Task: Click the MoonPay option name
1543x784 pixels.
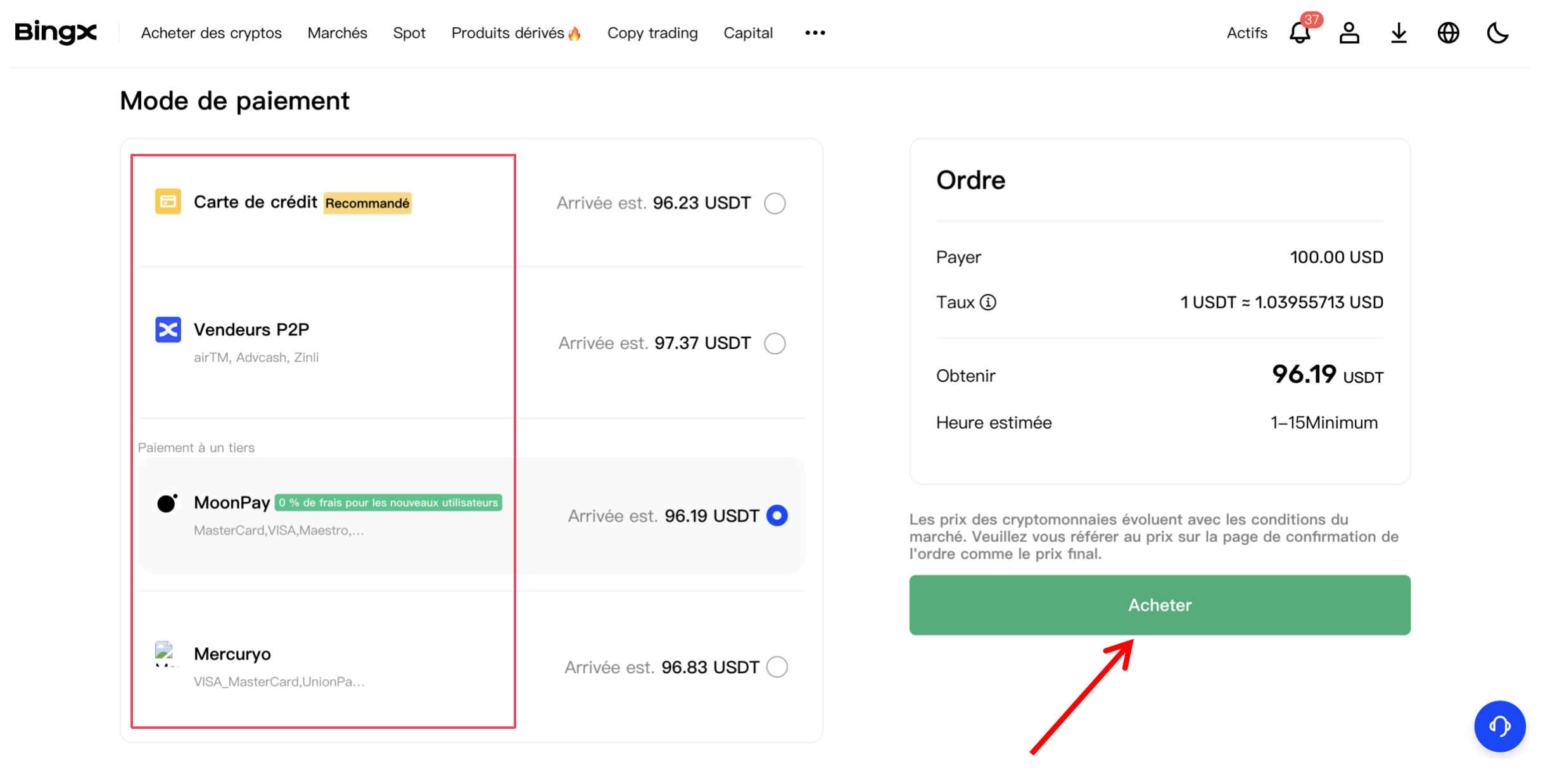Action: 232,503
